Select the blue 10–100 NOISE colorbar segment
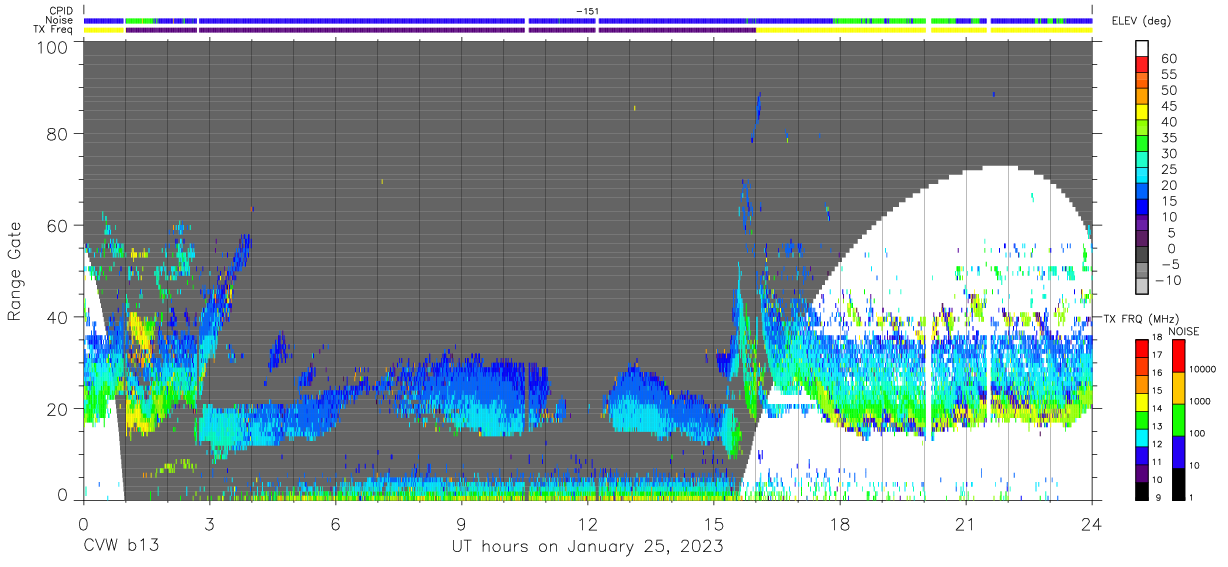The width and height of the screenshot is (1228, 567). tap(1177, 451)
